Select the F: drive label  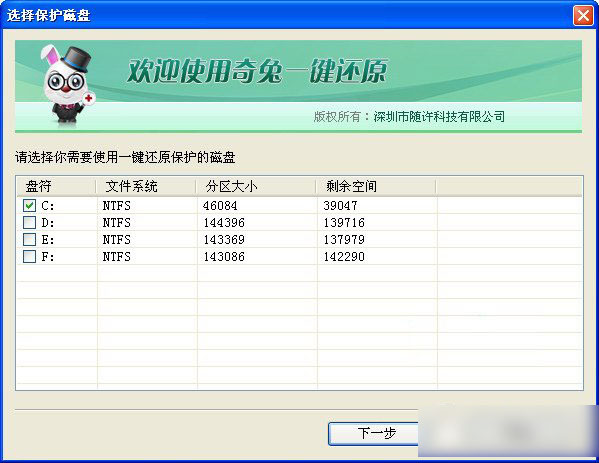click(48, 257)
